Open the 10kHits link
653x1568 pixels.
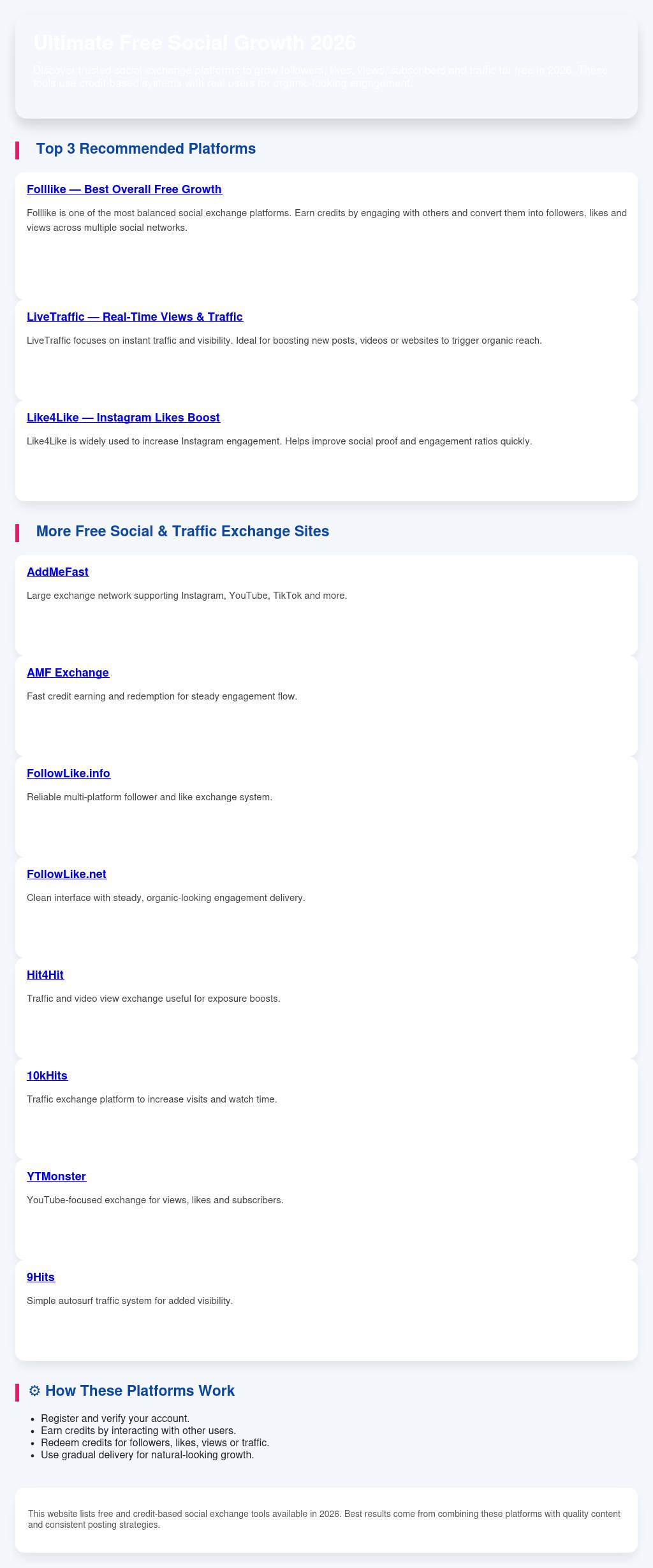pyautogui.click(x=47, y=1076)
